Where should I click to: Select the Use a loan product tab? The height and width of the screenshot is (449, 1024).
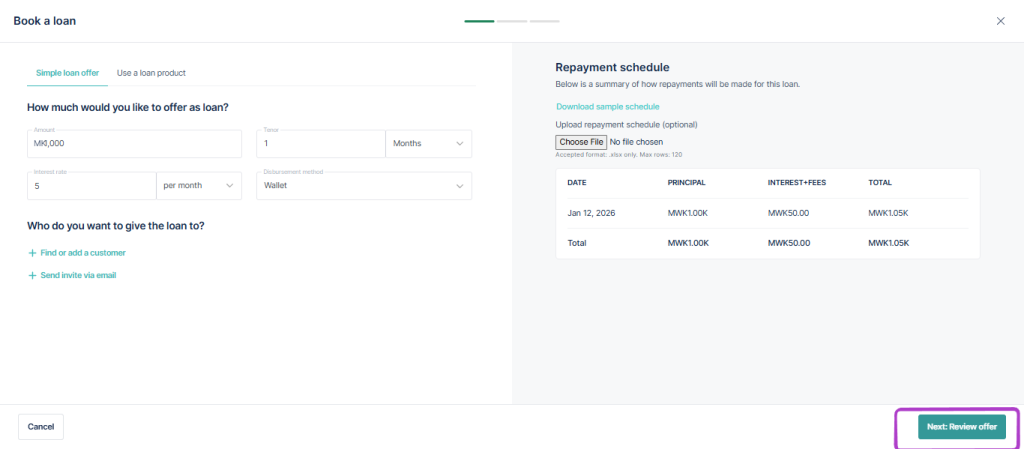point(151,73)
